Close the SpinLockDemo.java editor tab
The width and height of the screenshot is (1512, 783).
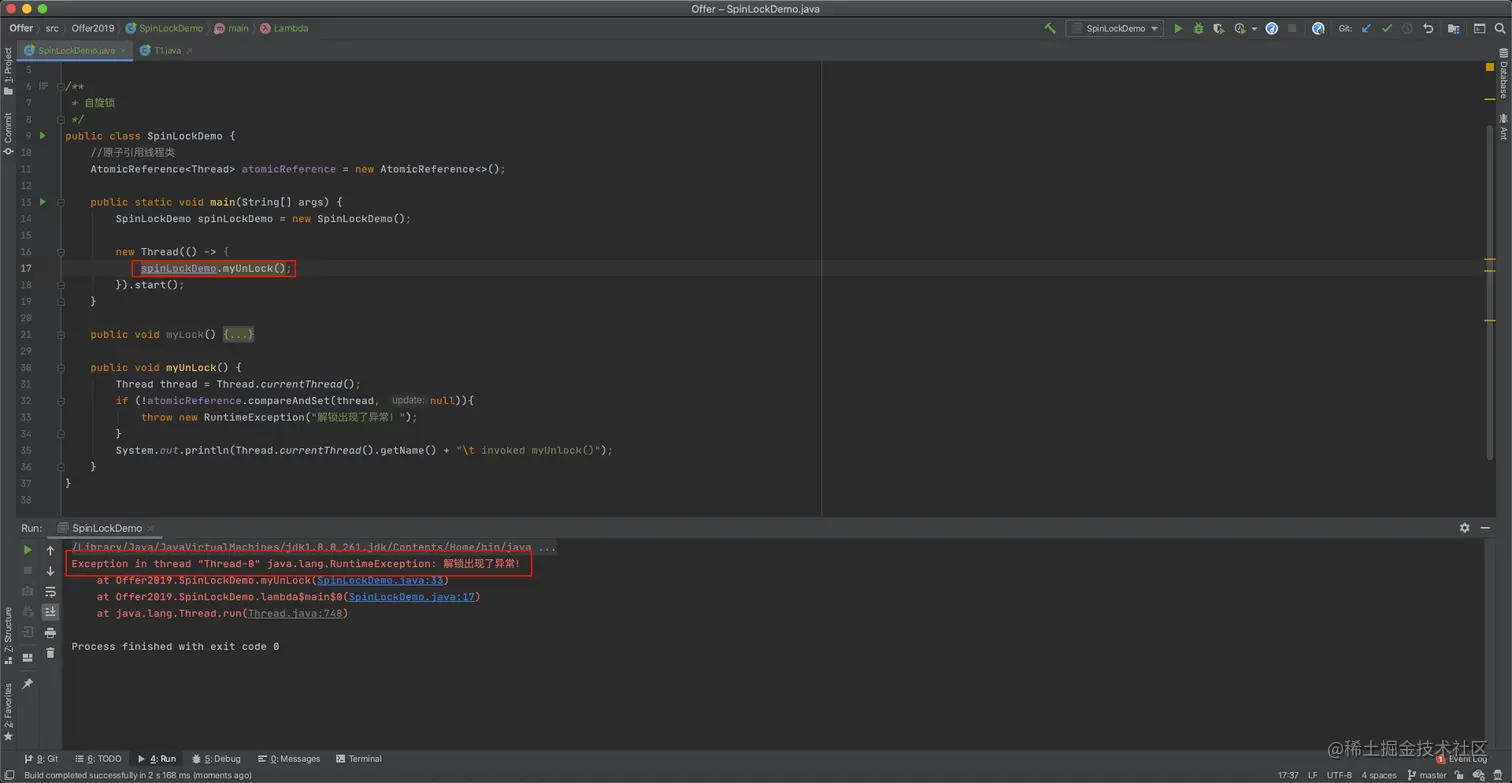click(124, 50)
